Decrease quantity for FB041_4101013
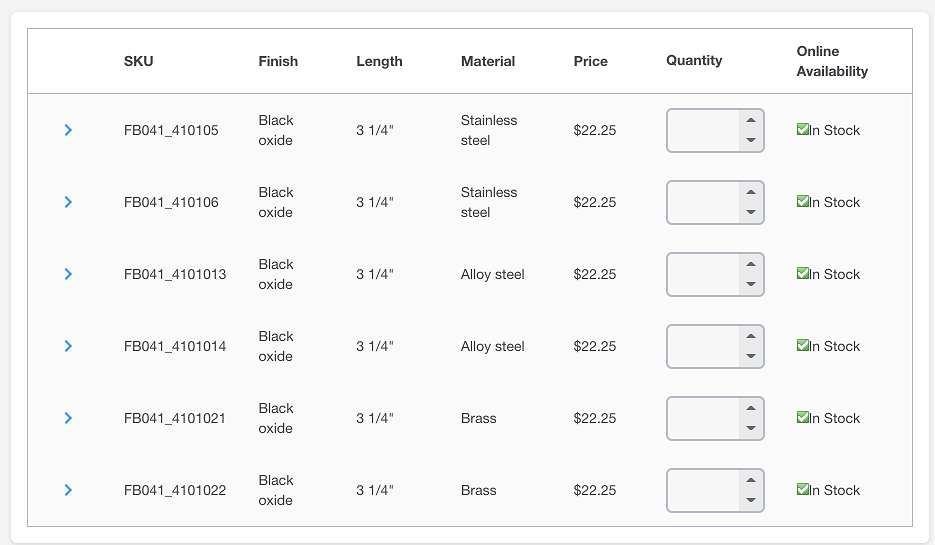This screenshot has width=935, height=545. coord(750,285)
